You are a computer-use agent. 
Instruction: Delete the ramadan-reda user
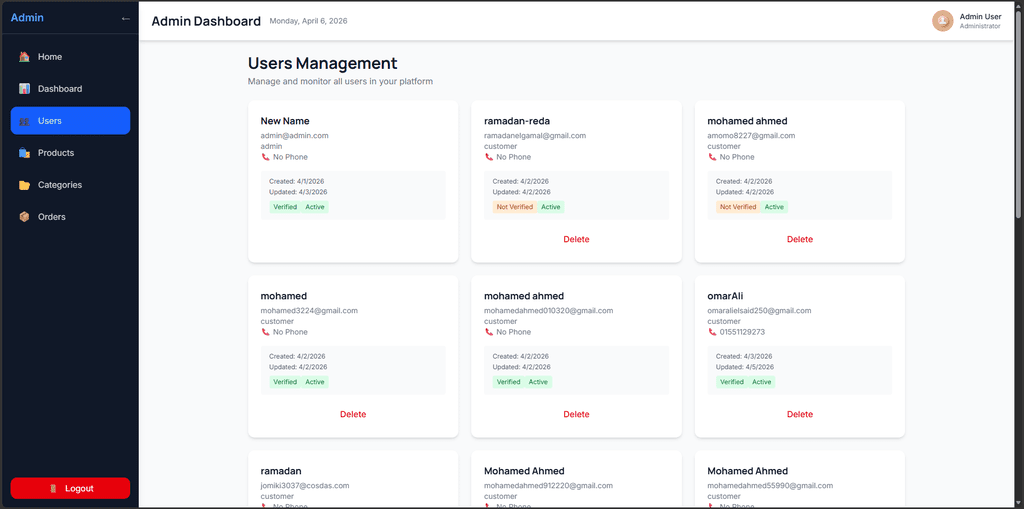[576, 239]
